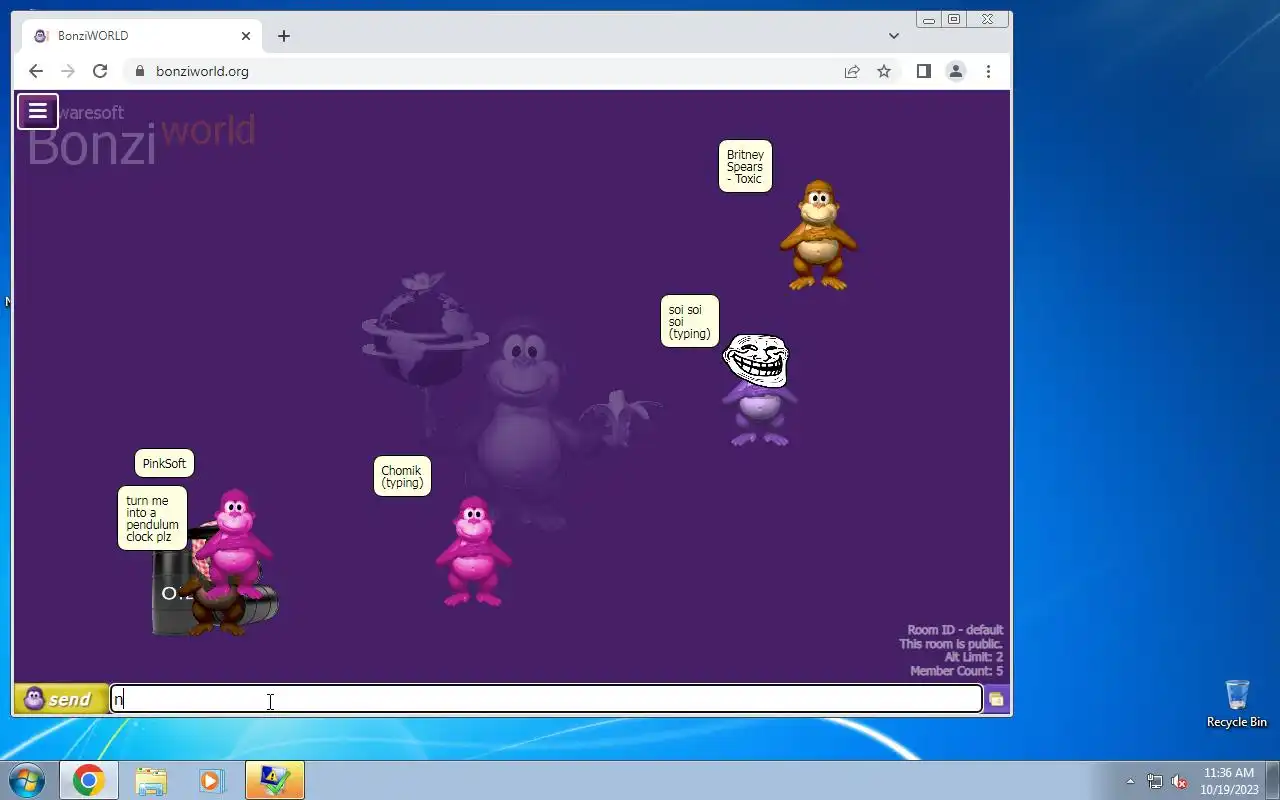Bookmark this page with the star icon
The height and width of the screenshot is (800, 1280).
[884, 71]
